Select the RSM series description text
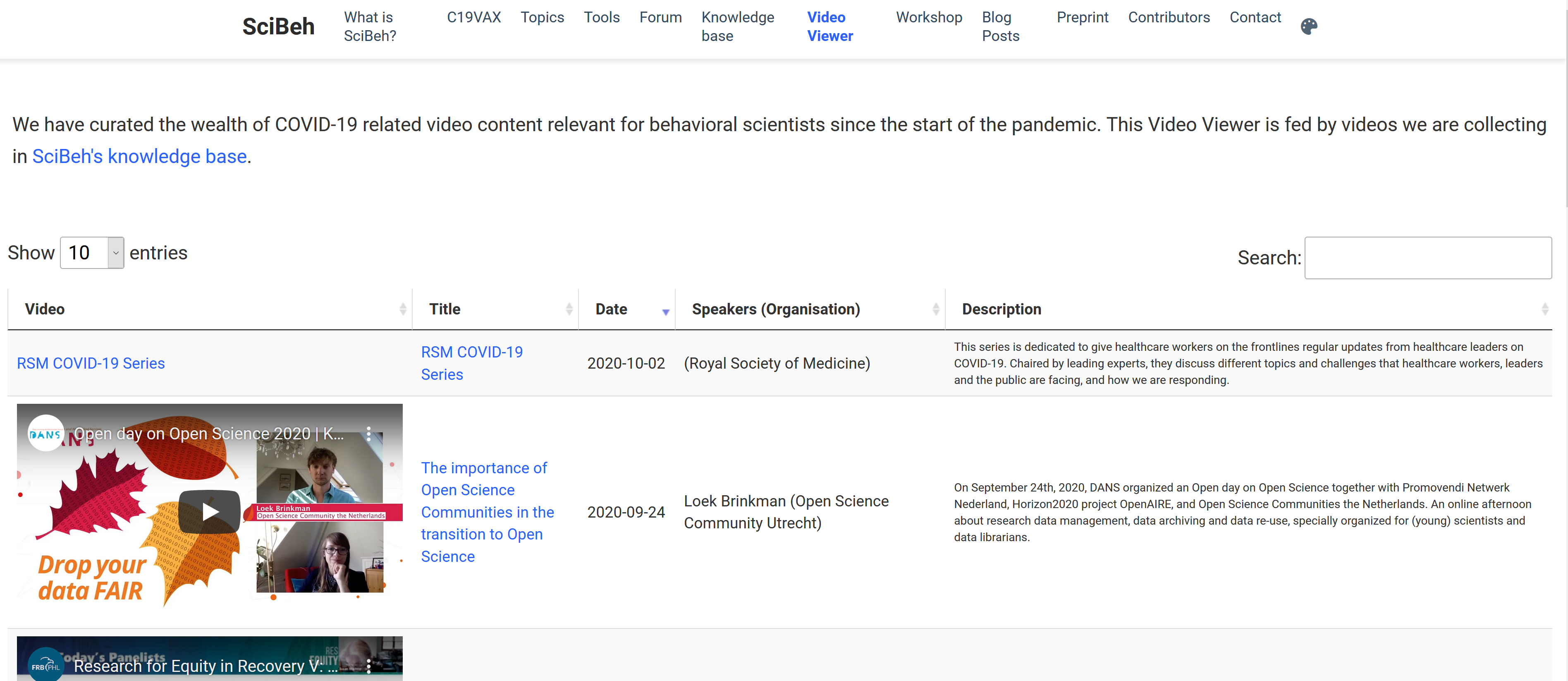1568x681 pixels. coord(1248,364)
